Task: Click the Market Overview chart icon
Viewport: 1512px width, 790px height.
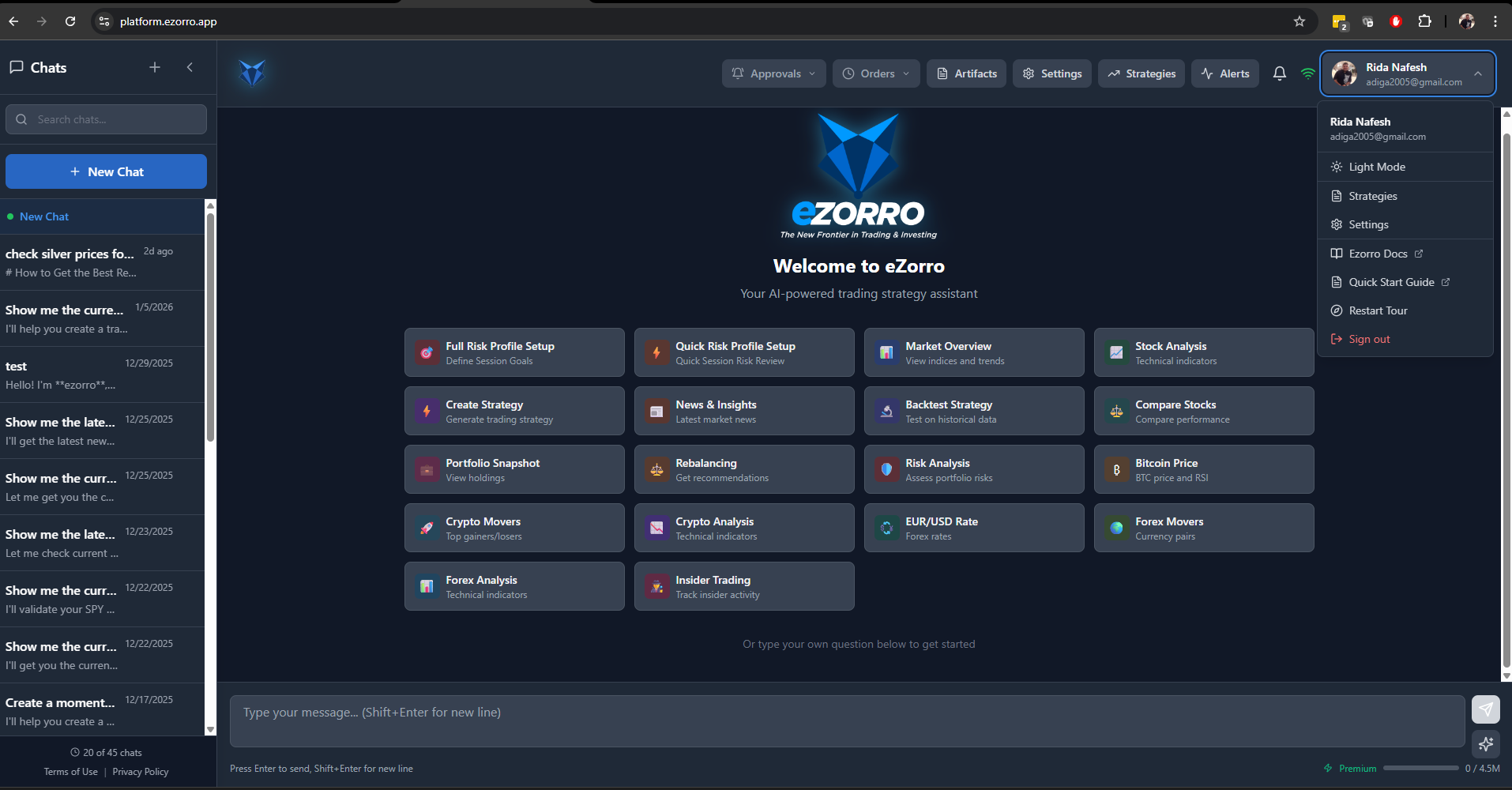Action: click(886, 352)
